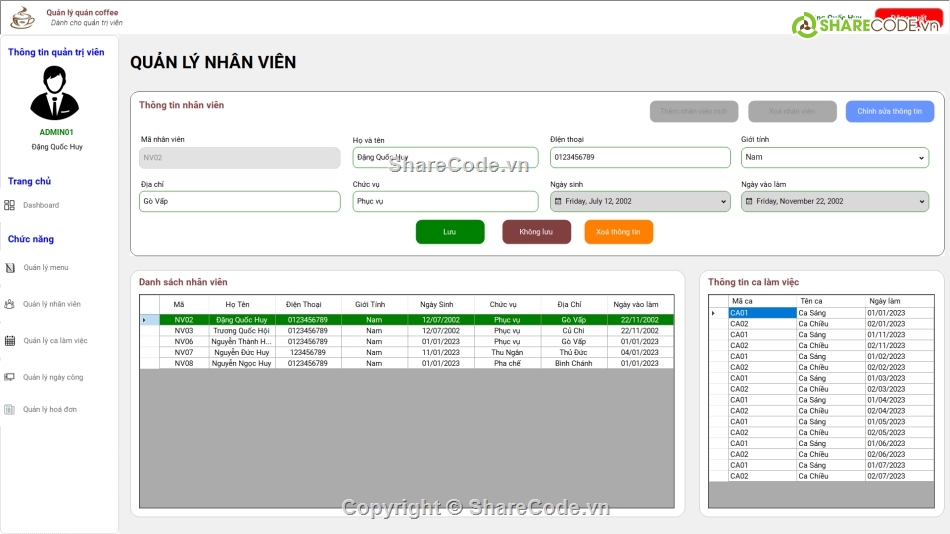This screenshot has height=534, width=950.
Task: Select row NV03 in employee list
Action: tap(407, 331)
